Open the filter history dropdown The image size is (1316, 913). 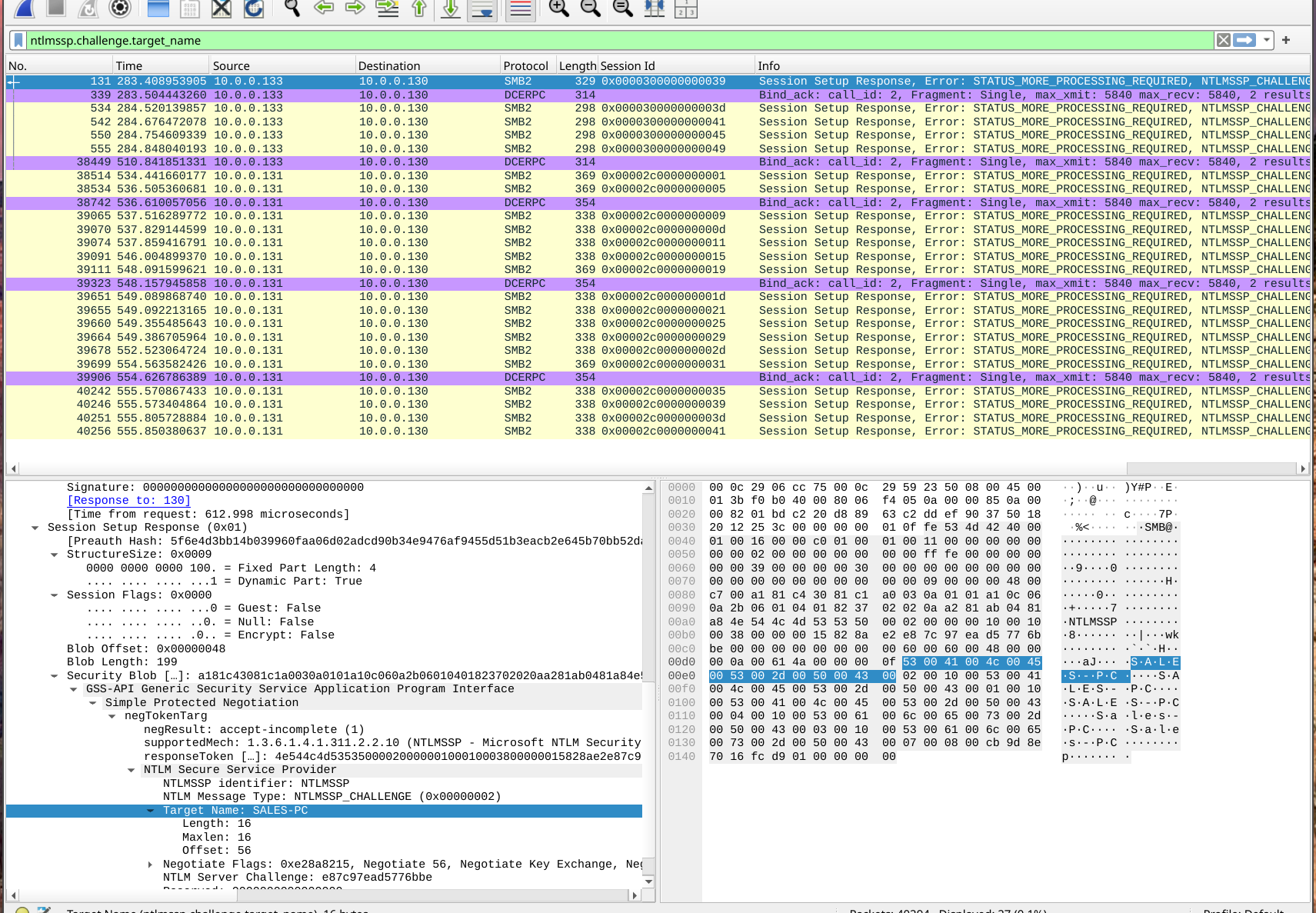tap(1265, 40)
